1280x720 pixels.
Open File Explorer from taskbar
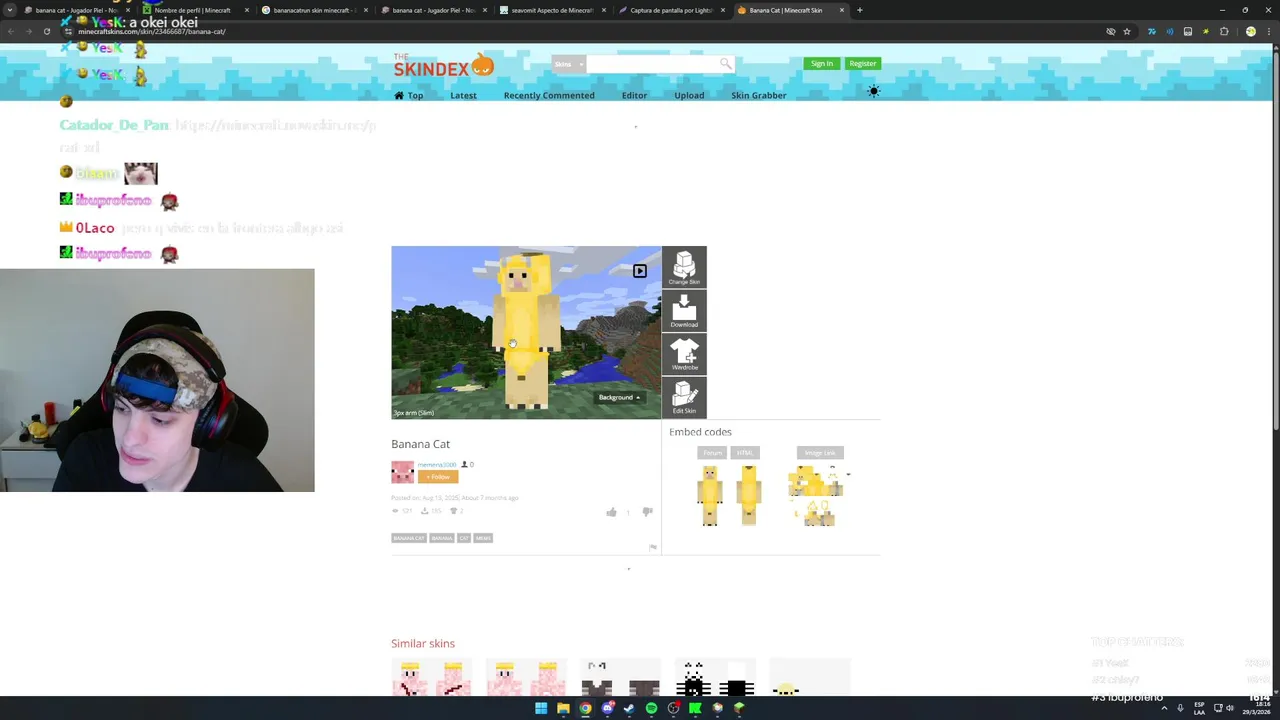pos(563,708)
